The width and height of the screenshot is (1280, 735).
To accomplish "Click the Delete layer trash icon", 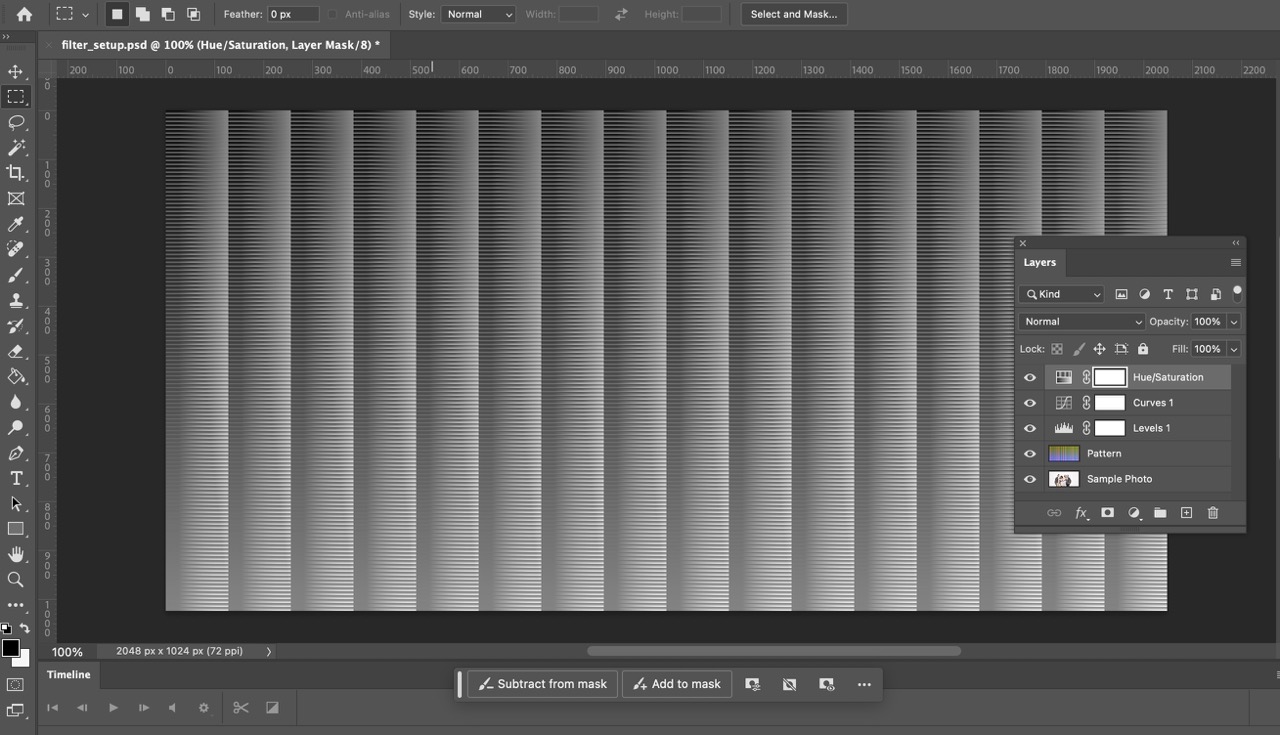I will click(x=1212, y=513).
